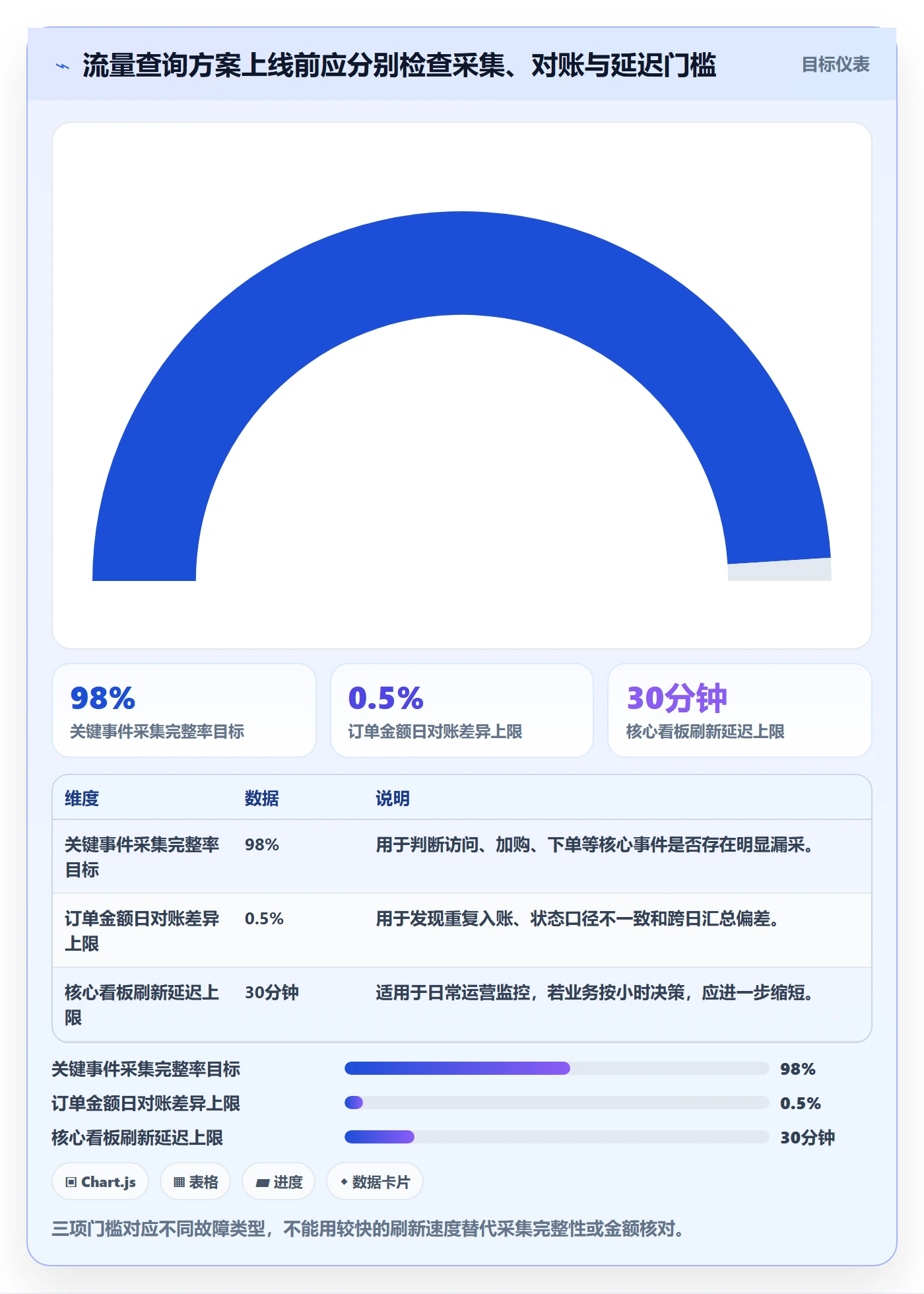Click the blue gauge arc in the chart
The height and width of the screenshot is (1294, 924).
[x=462, y=263]
